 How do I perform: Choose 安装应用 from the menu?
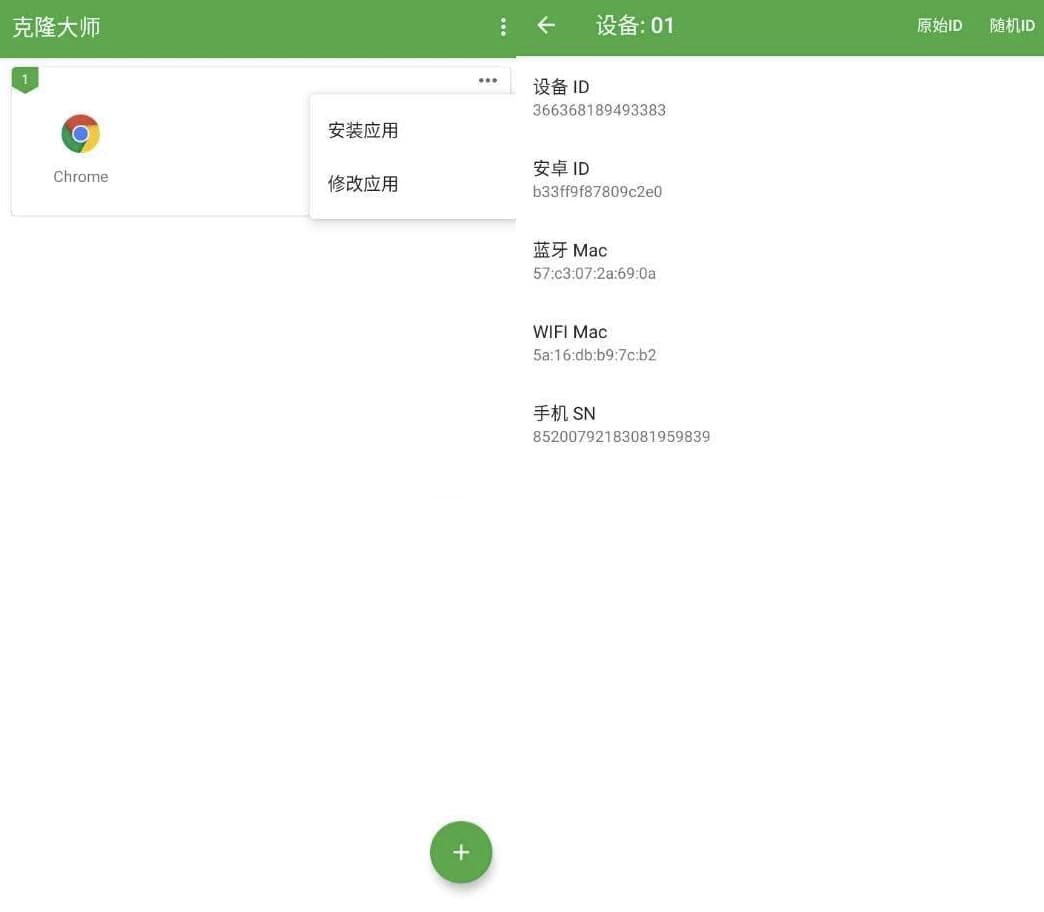(x=362, y=130)
